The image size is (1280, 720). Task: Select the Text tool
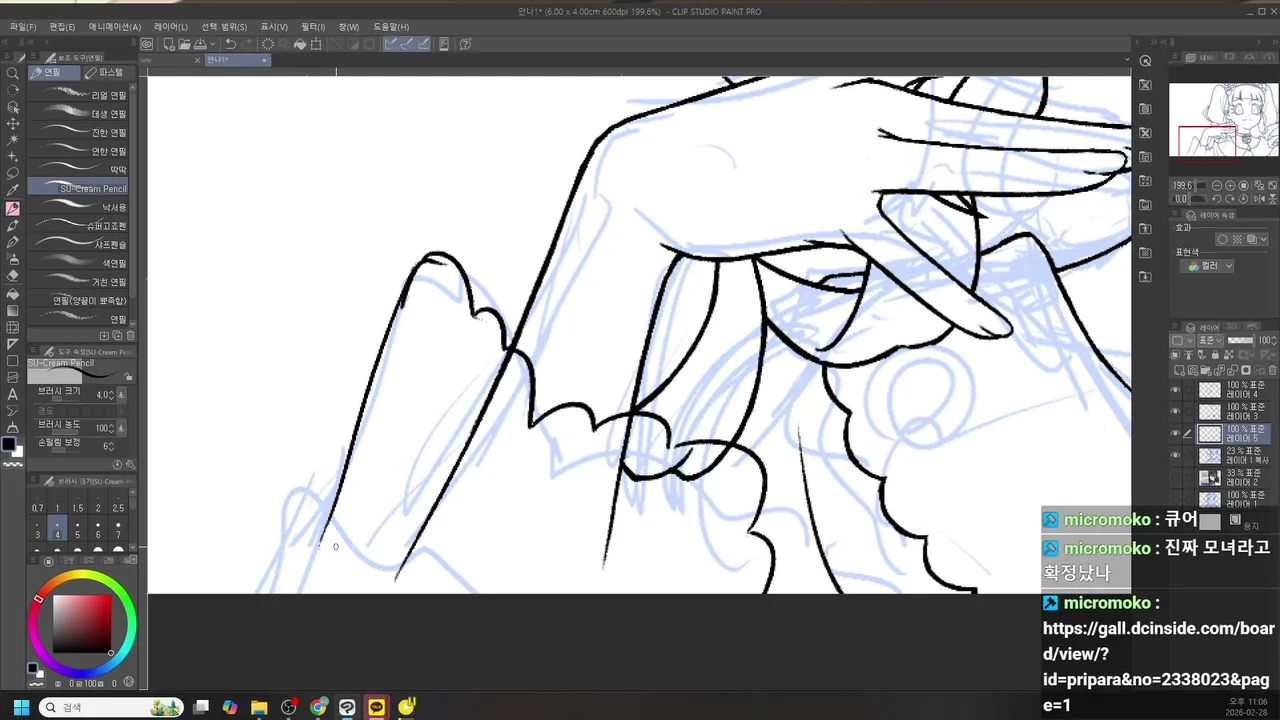(x=13, y=394)
